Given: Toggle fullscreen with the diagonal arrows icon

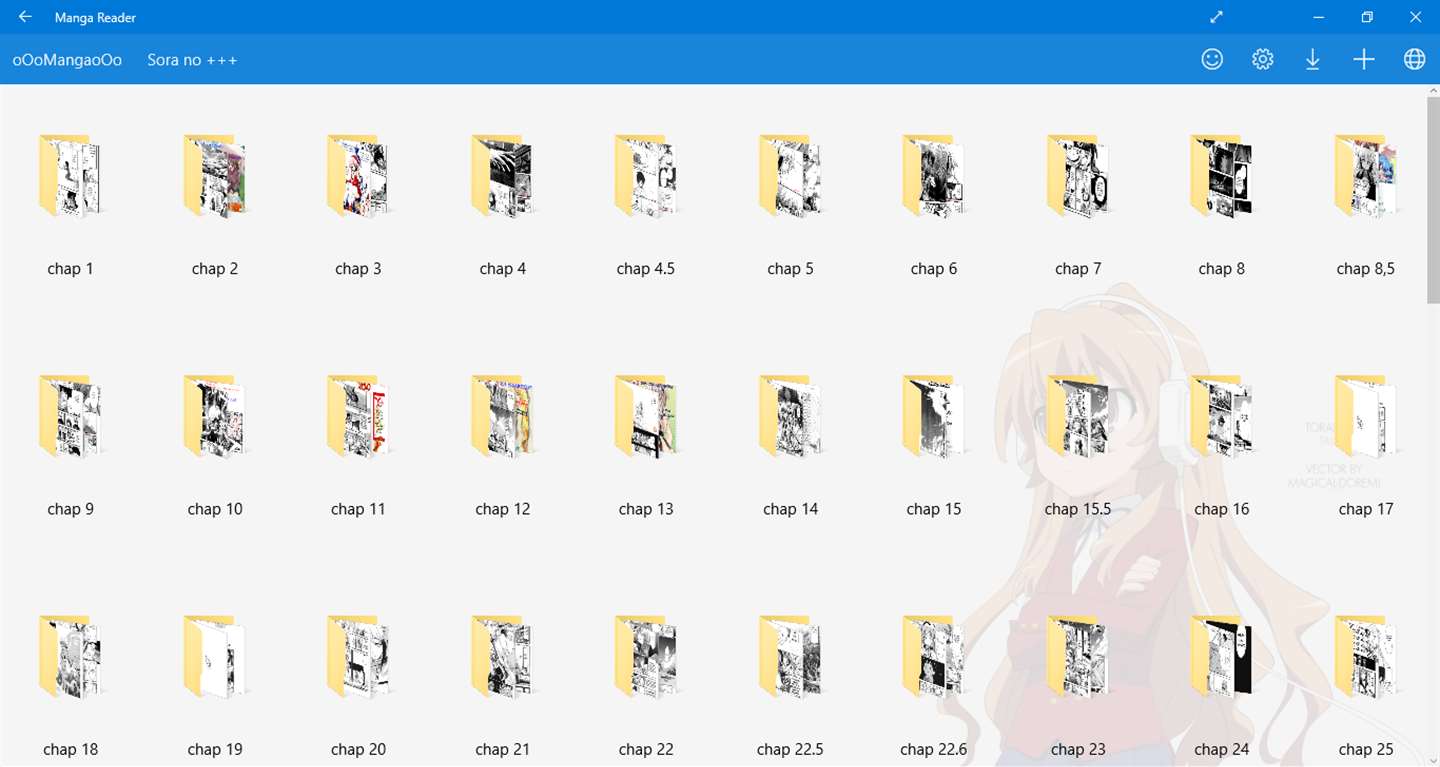Looking at the screenshot, I should point(1216,17).
